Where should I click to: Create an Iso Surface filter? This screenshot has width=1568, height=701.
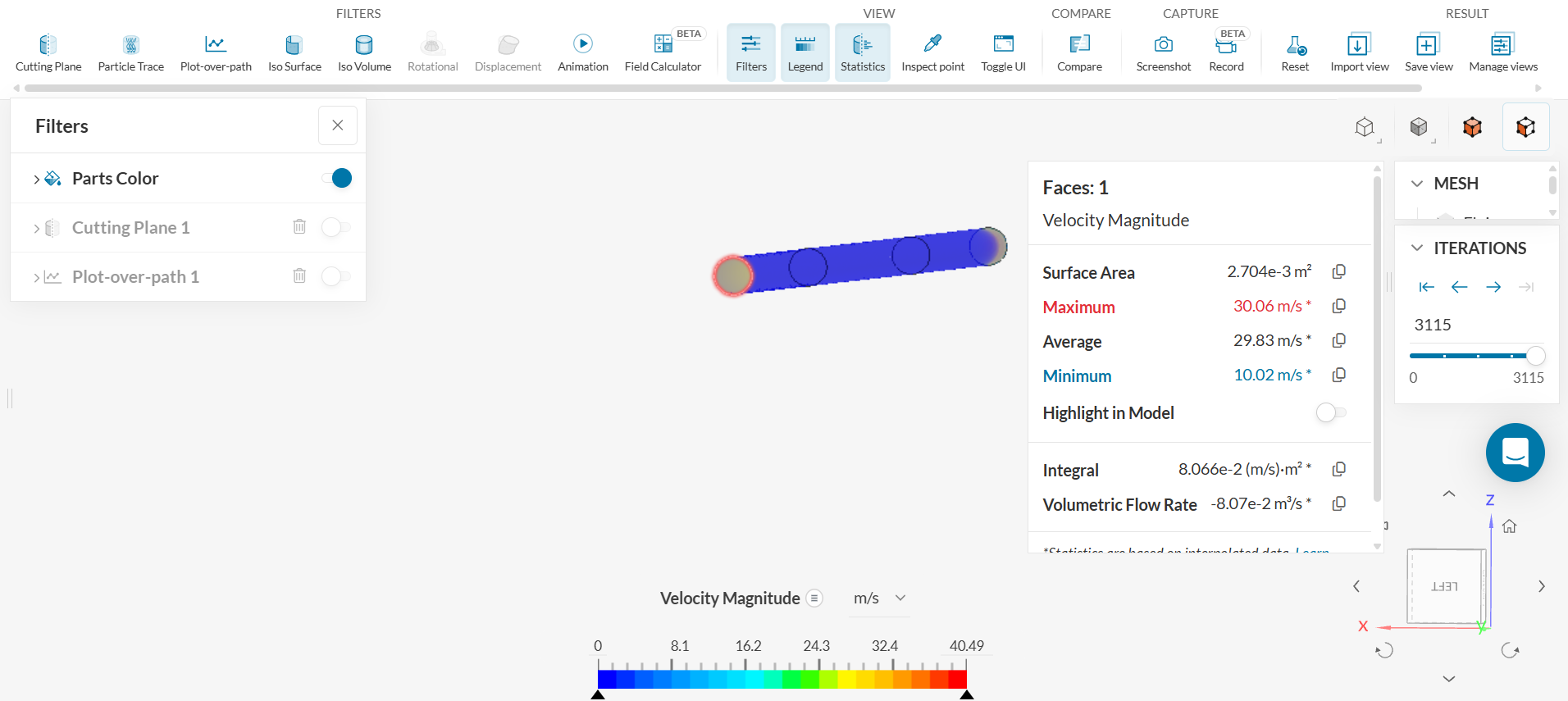tap(294, 52)
